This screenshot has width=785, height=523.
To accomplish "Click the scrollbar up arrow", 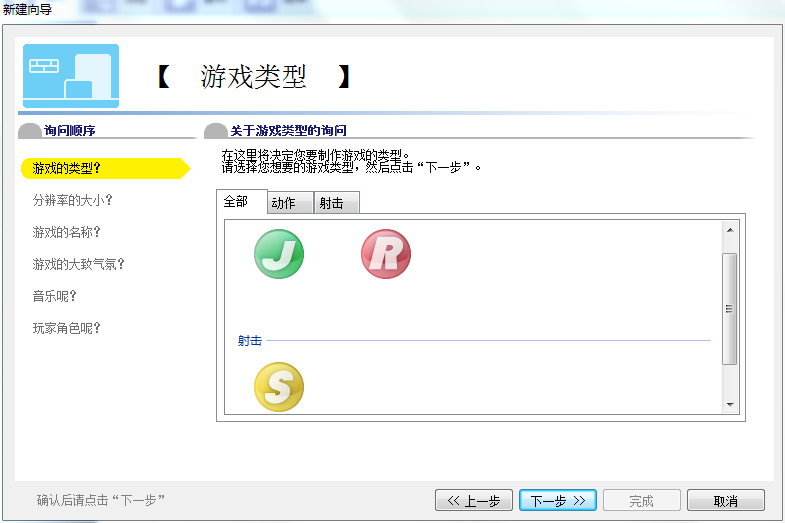I will (x=730, y=230).
